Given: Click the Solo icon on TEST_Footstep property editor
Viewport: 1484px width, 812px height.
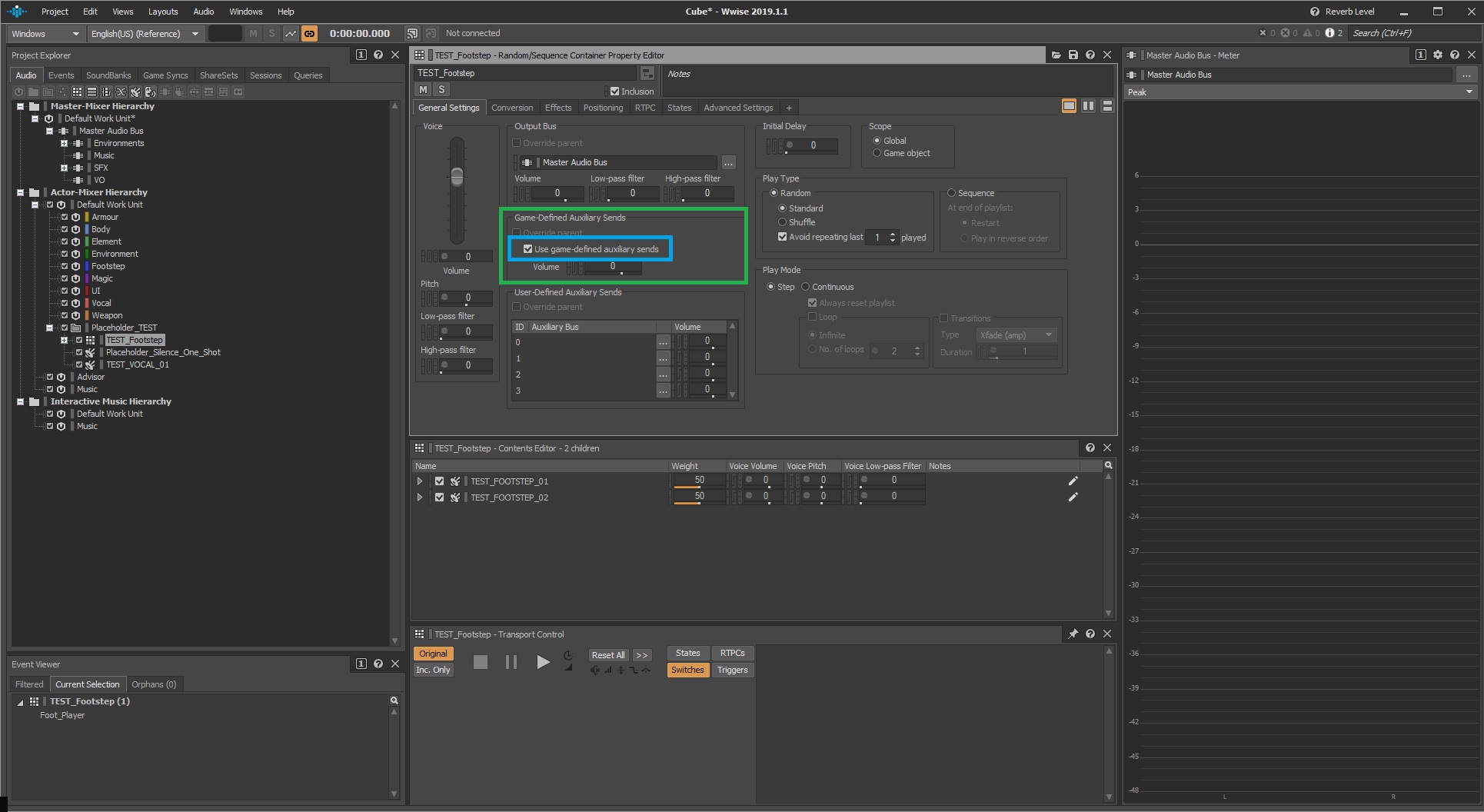Looking at the screenshot, I should 441,89.
